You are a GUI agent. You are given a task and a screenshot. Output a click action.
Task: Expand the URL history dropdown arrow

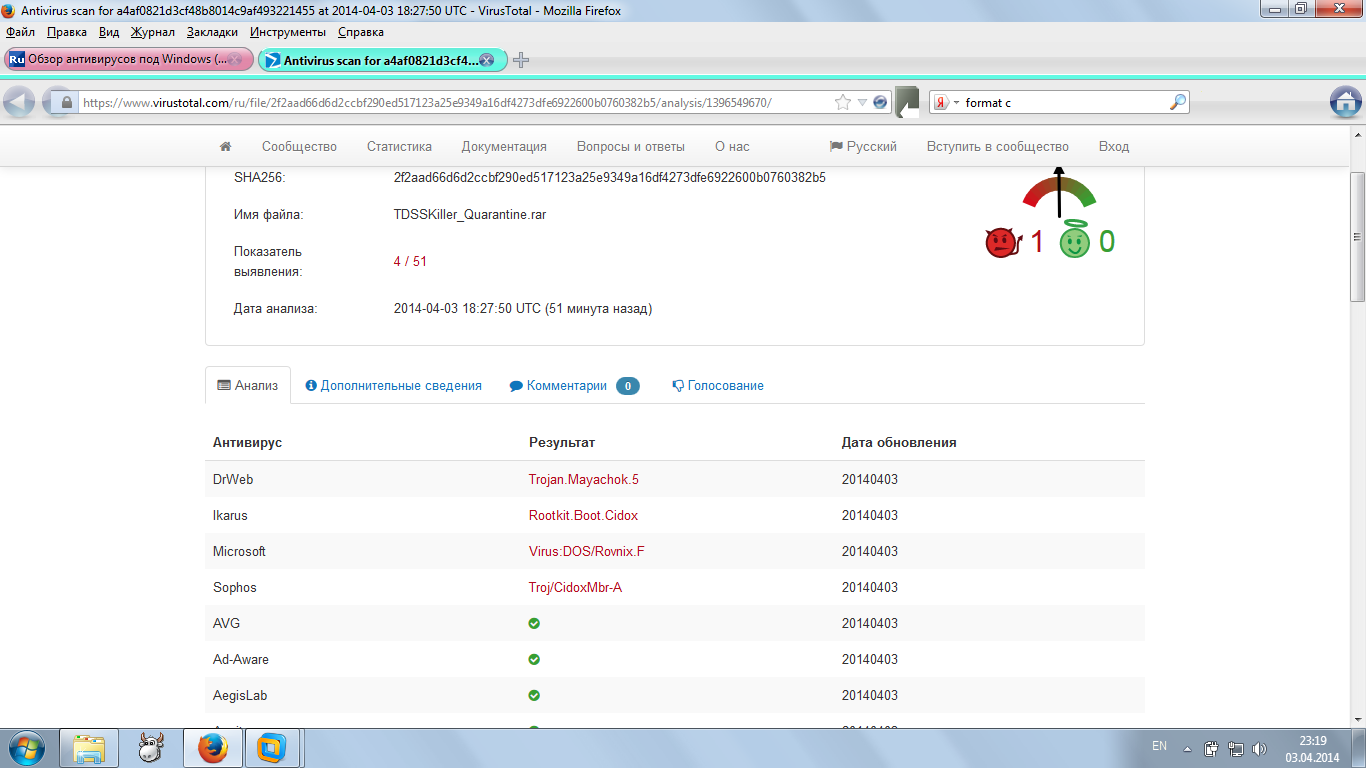862,102
